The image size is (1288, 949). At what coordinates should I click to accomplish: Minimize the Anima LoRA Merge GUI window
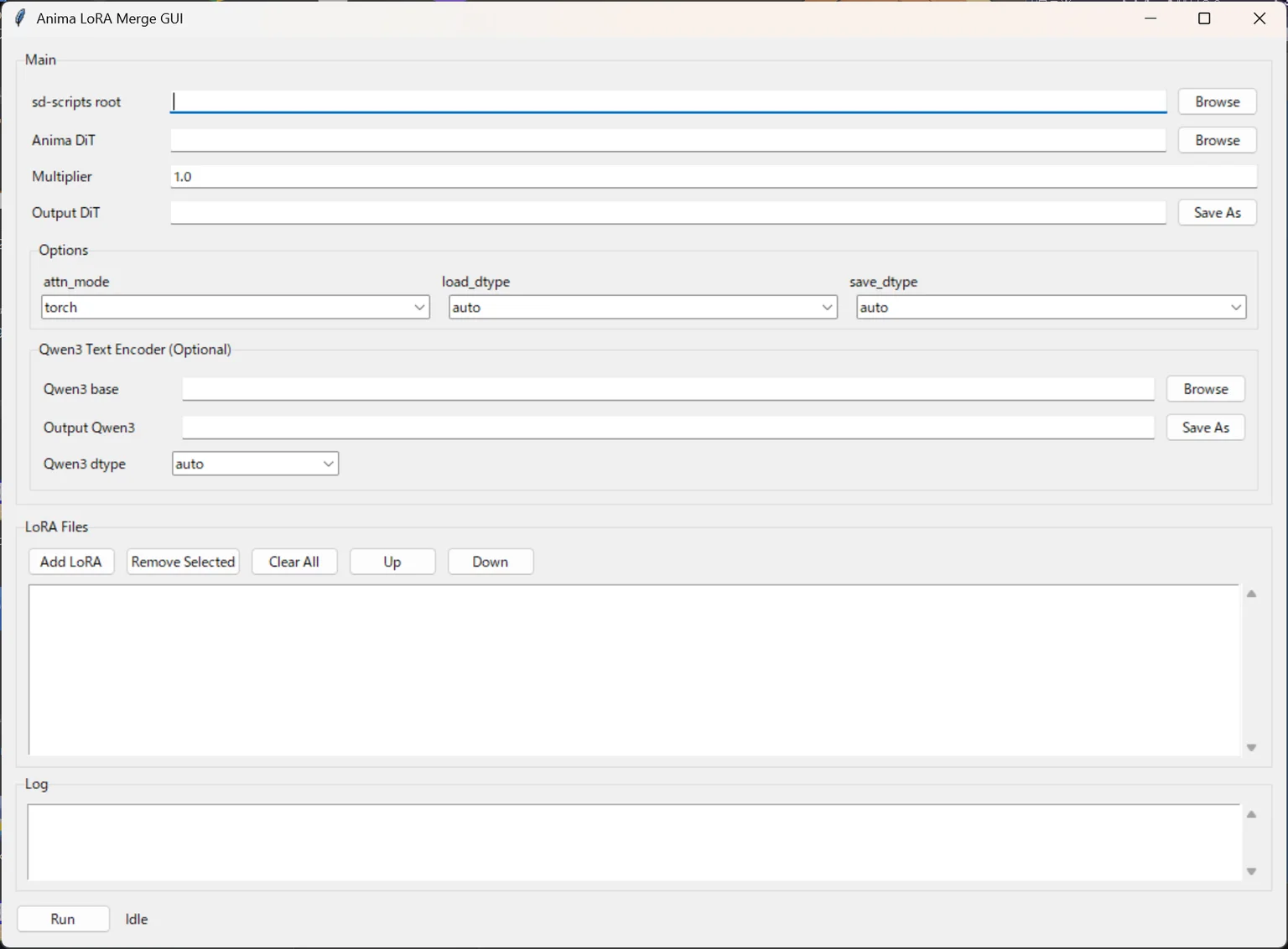point(1150,18)
